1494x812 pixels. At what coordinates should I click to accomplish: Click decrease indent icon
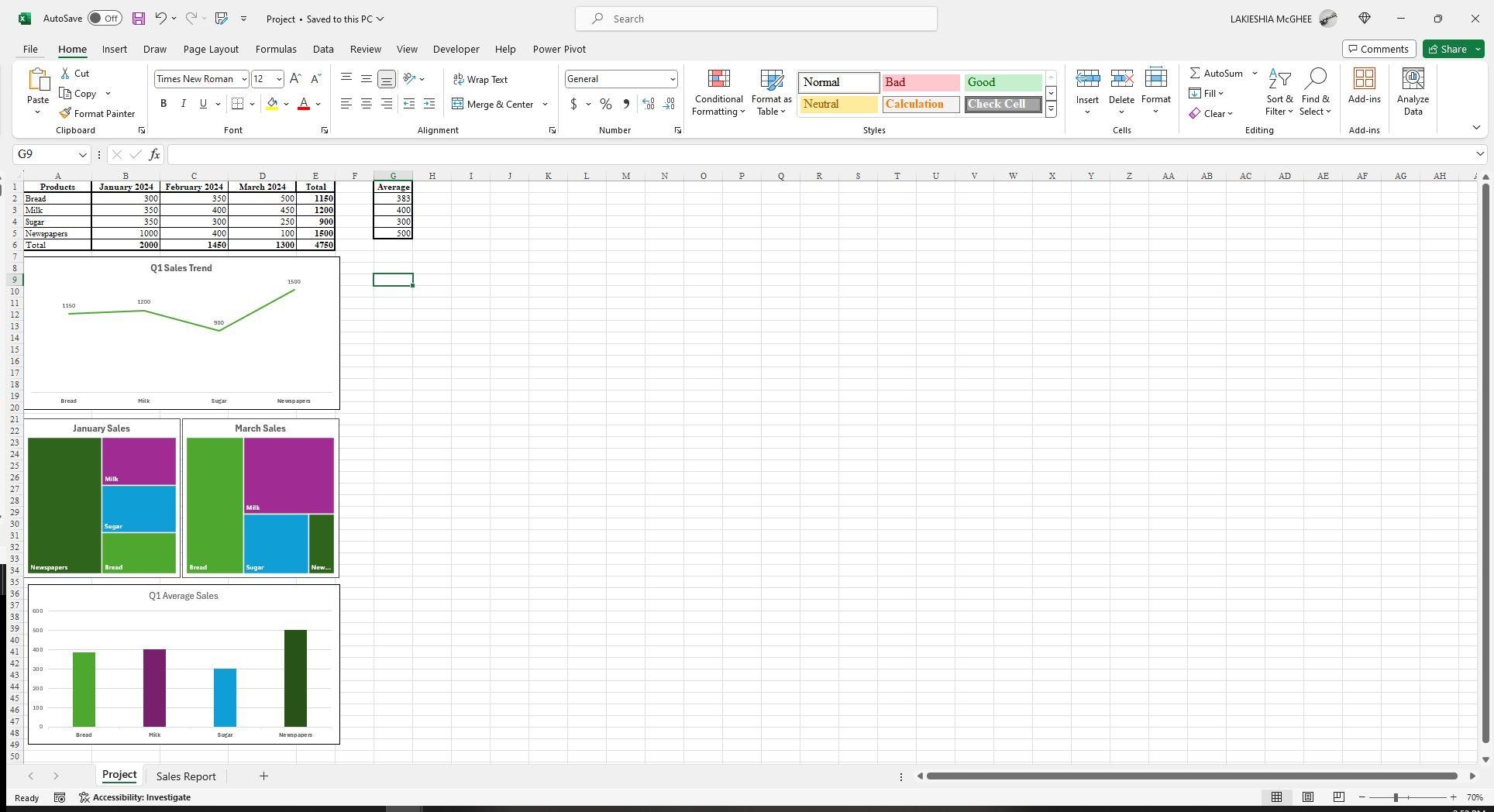click(x=409, y=104)
